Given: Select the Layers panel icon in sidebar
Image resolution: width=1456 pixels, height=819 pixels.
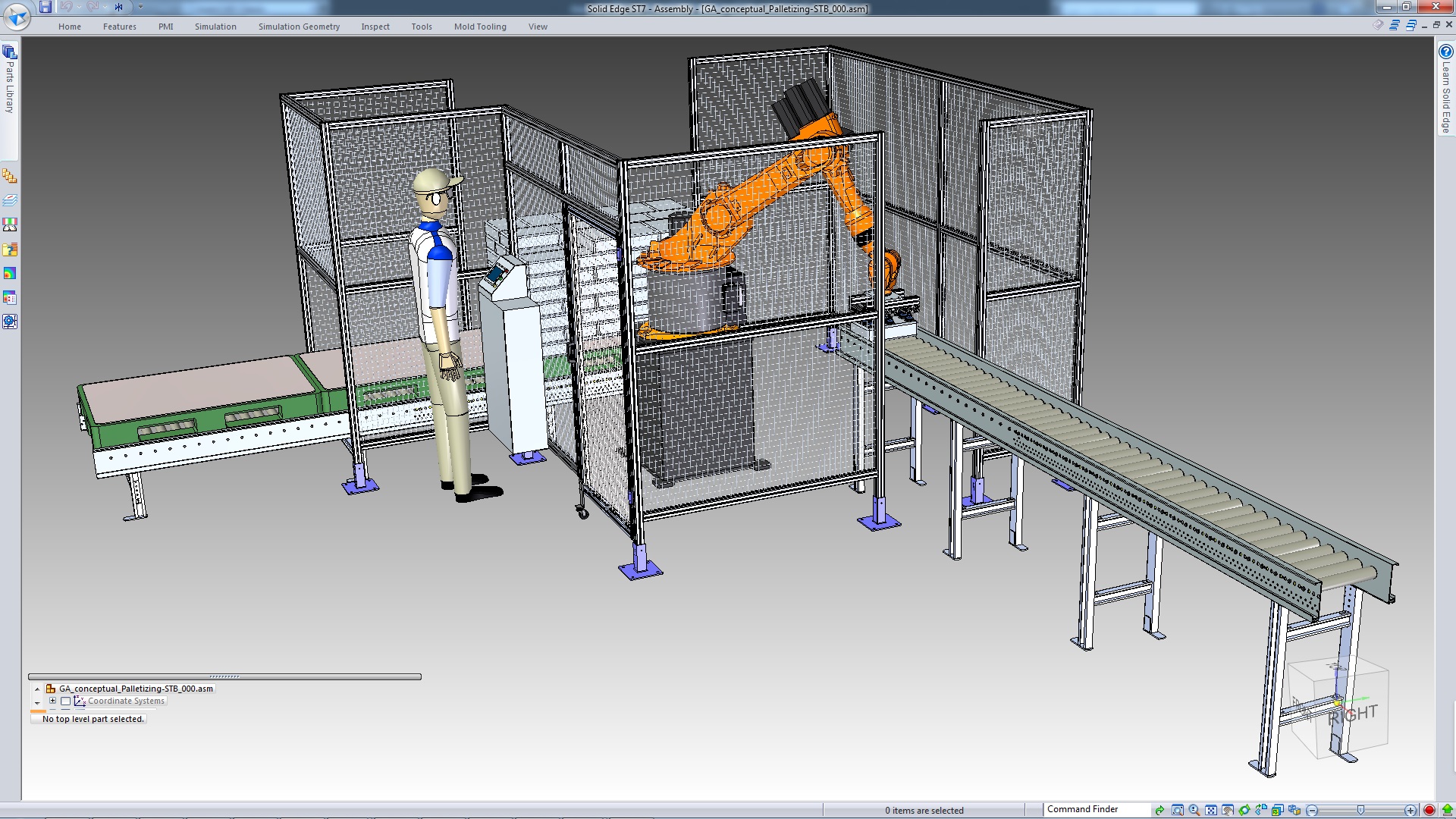Looking at the screenshot, I should [9, 200].
